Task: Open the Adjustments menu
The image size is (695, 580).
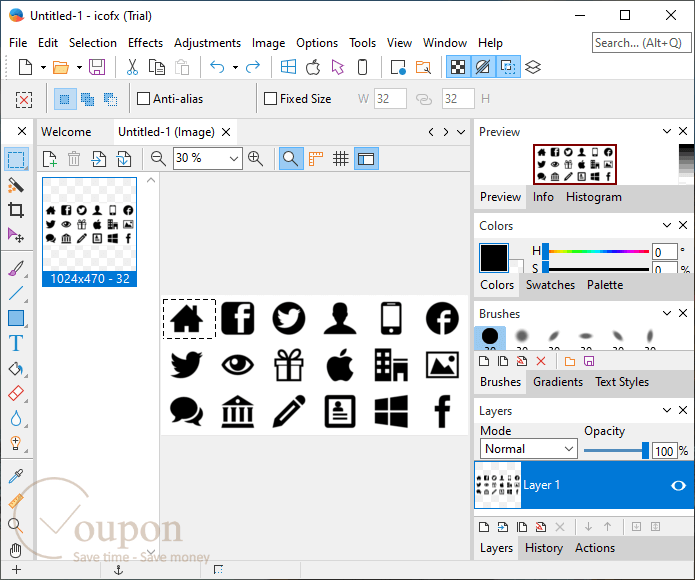Action: coord(207,43)
